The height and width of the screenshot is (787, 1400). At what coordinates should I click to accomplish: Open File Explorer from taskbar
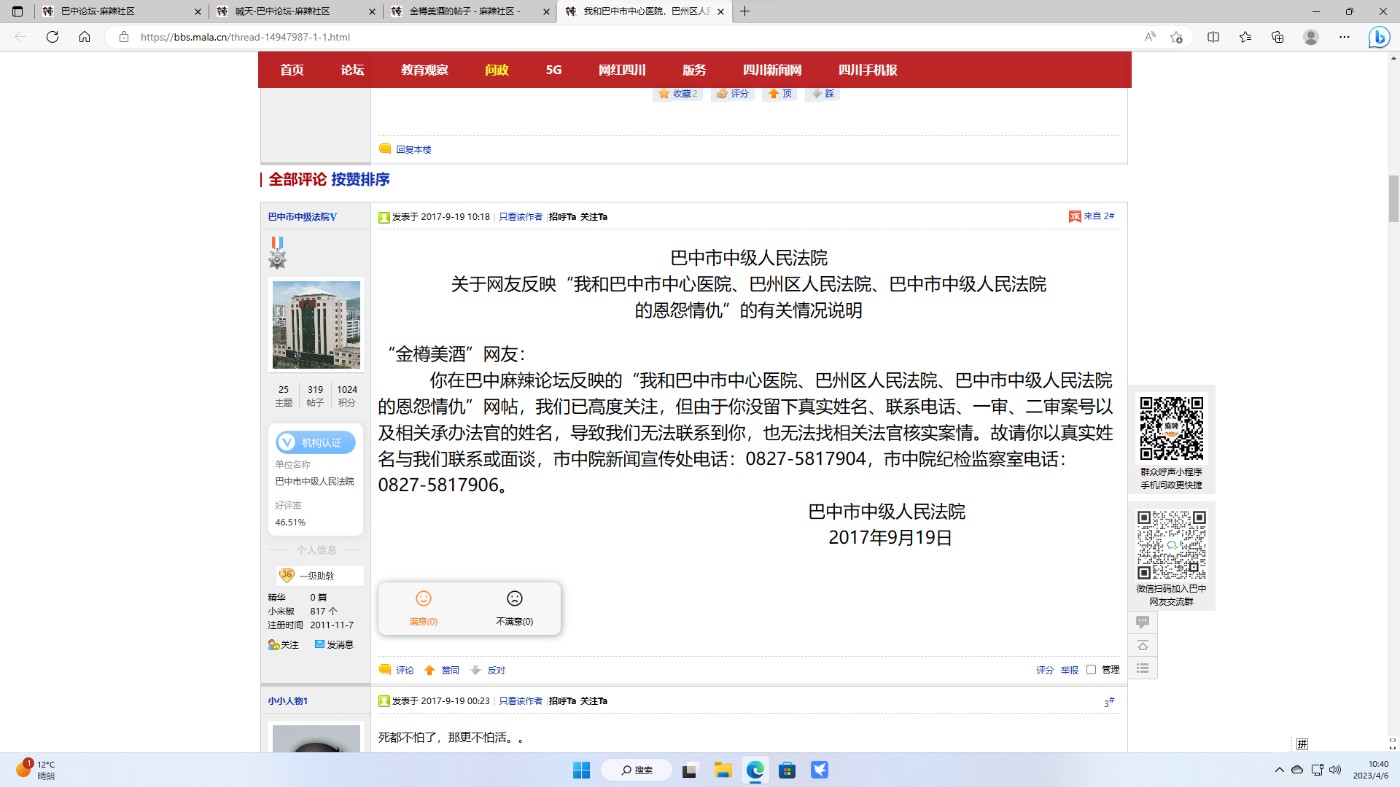[722, 770]
